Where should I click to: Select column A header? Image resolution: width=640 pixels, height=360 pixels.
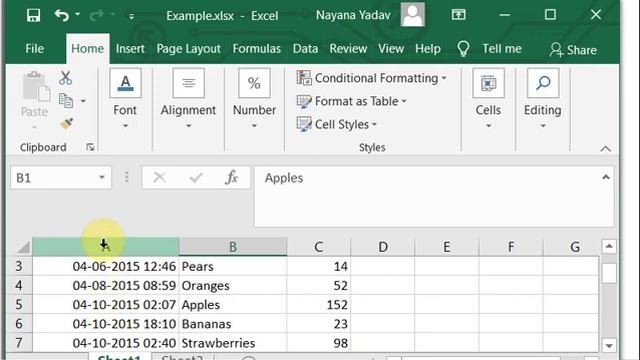(x=105, y=247)
